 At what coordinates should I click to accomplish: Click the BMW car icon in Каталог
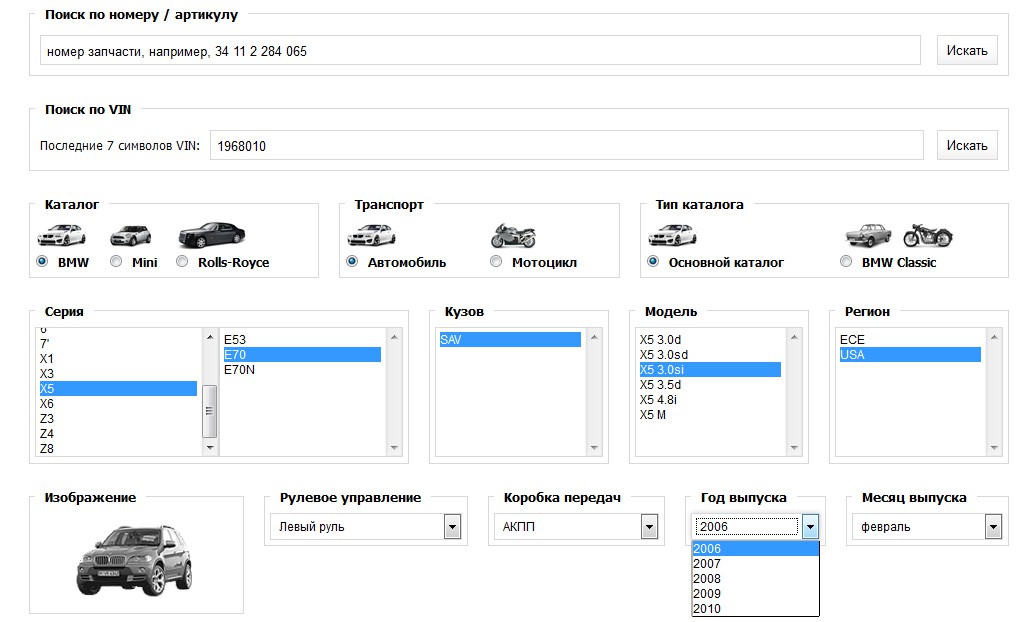62,235
